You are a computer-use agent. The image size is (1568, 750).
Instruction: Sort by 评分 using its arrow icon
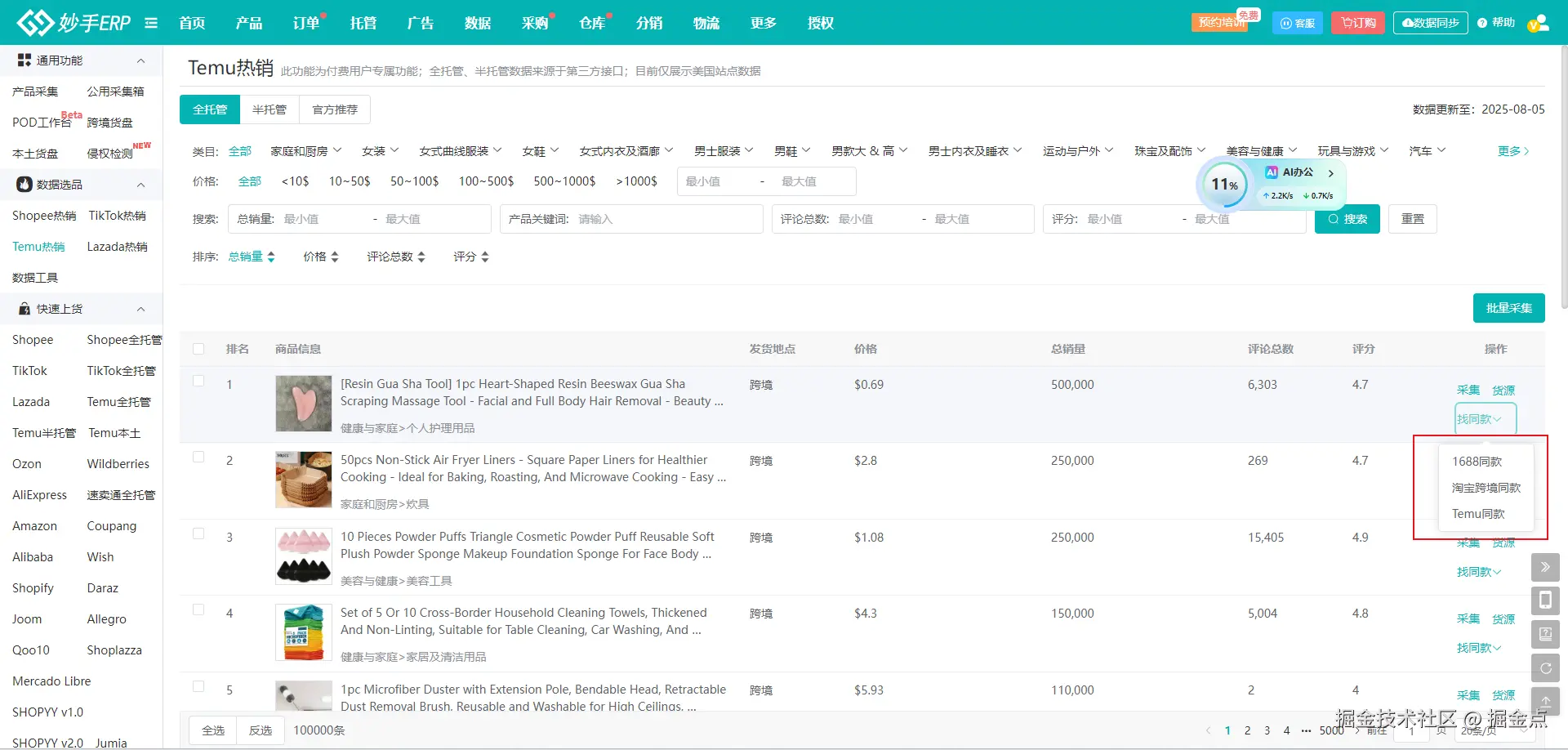485,257
